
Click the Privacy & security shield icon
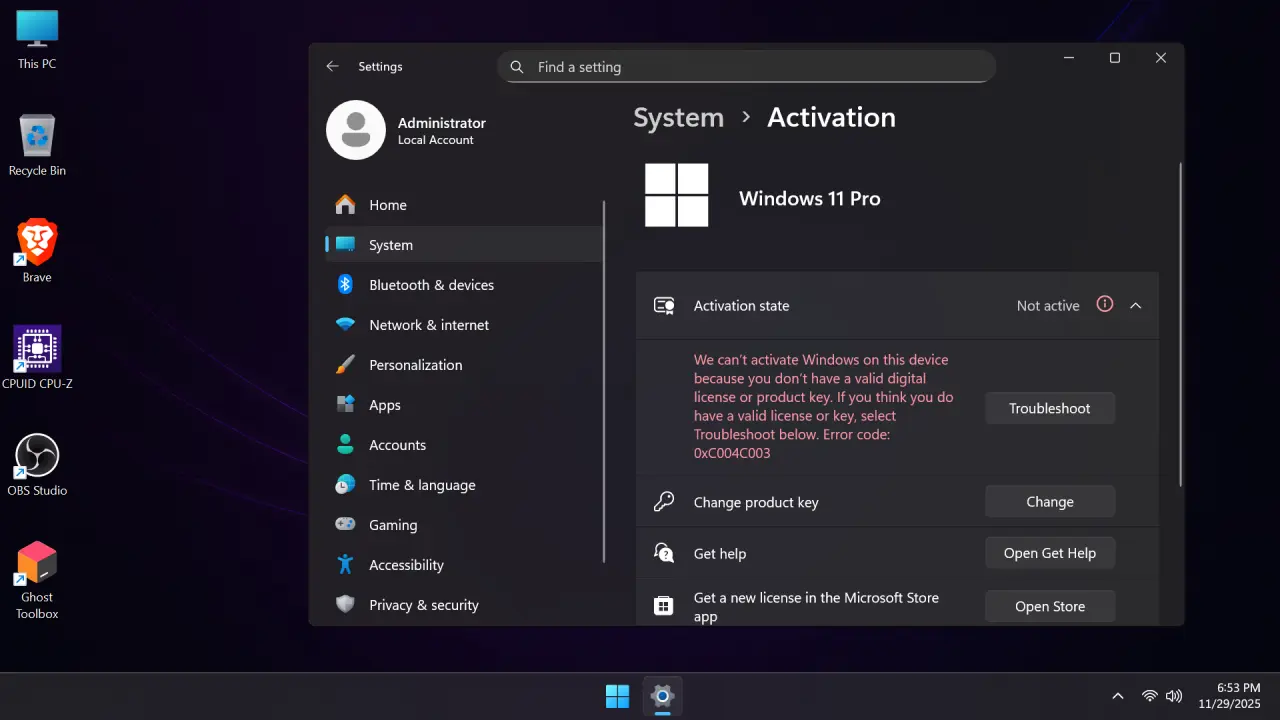345,605
